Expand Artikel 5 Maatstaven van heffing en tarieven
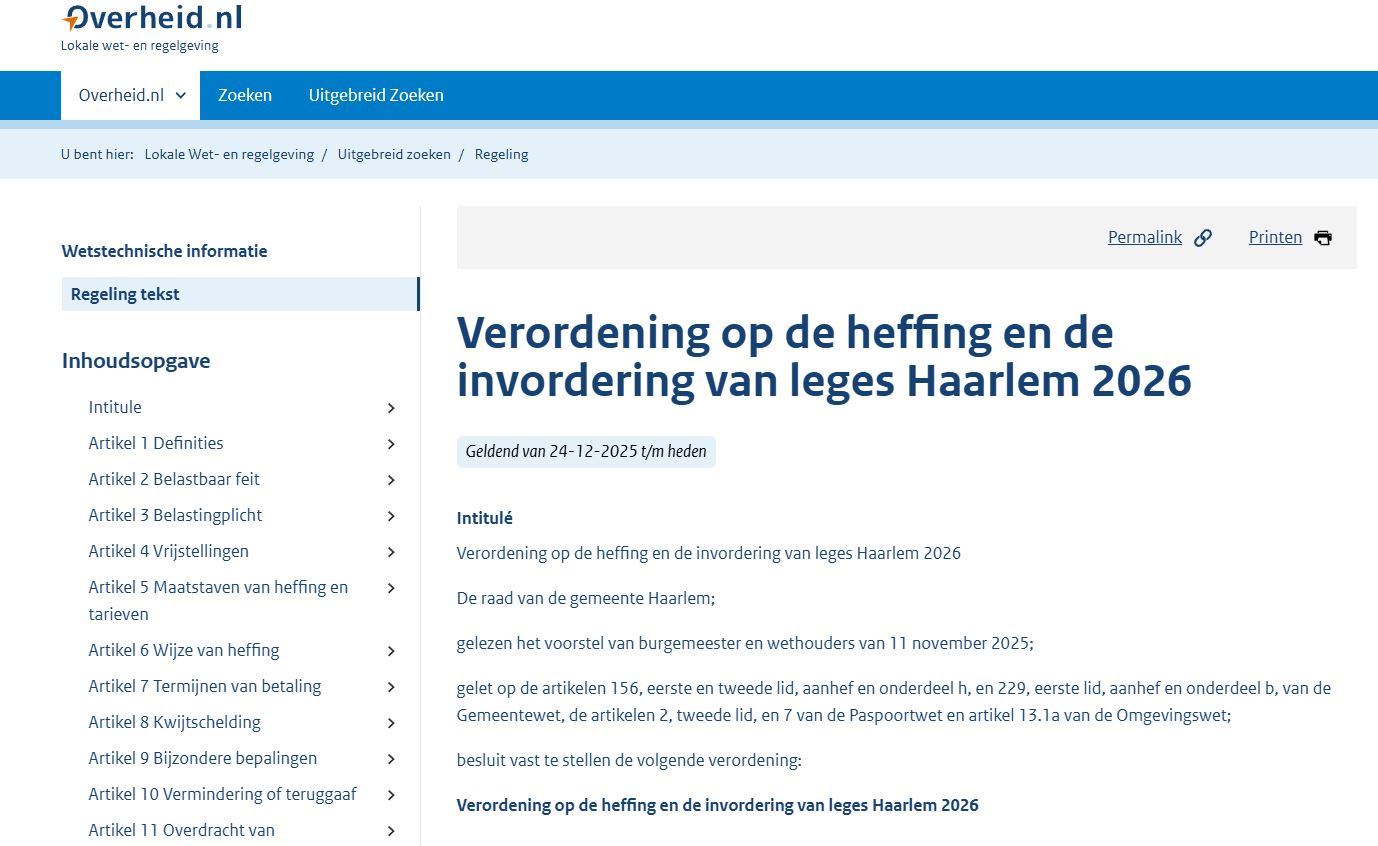The width and height of the screenshot is (1378, 846). point(391,588)
